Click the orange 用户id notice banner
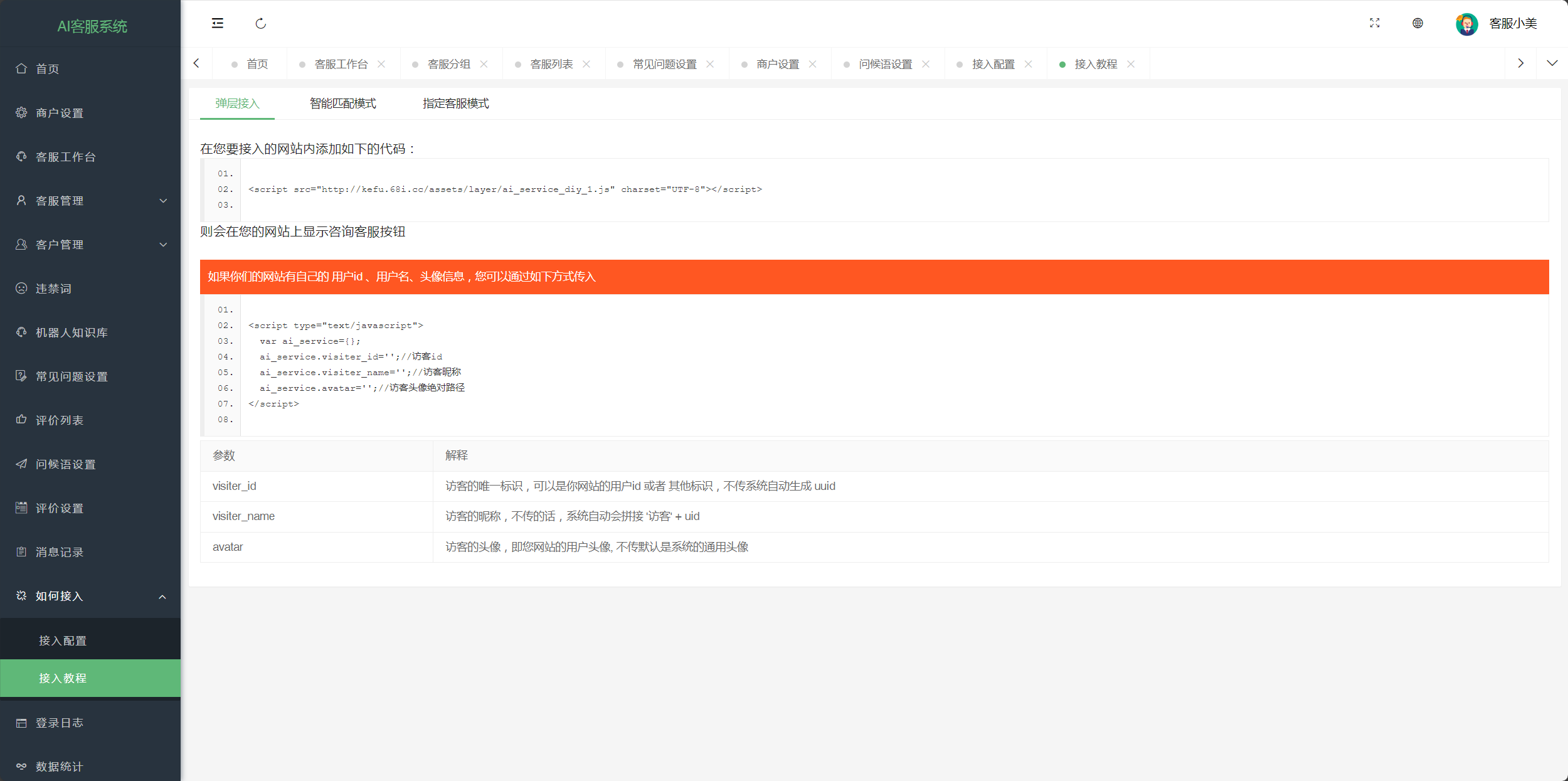Screen dimensions: 1568x781 click(874, 277)
